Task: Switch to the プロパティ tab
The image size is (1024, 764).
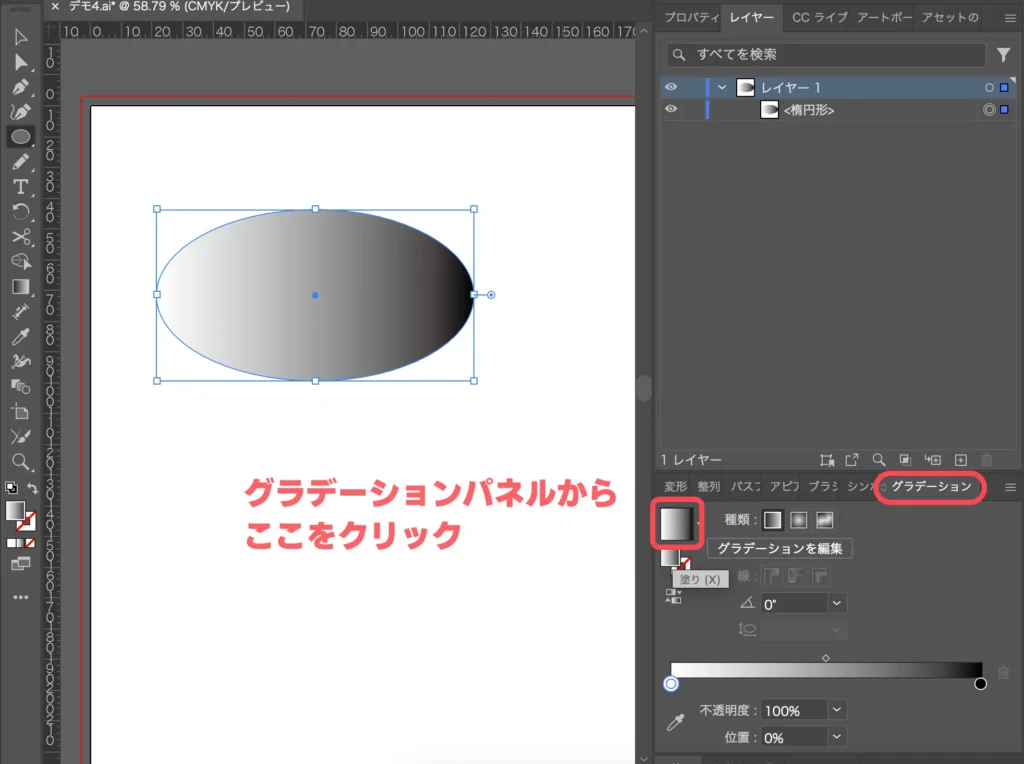Action: click(688, 17)
